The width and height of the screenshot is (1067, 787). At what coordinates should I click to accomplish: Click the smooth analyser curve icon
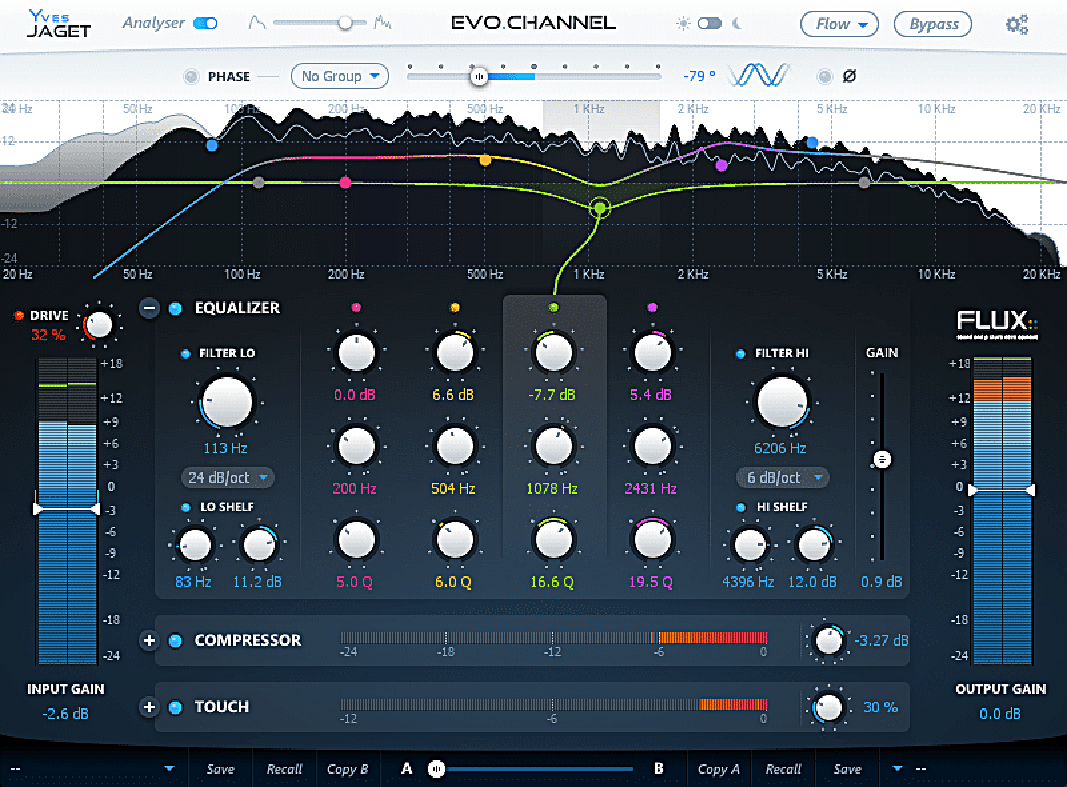257,24
